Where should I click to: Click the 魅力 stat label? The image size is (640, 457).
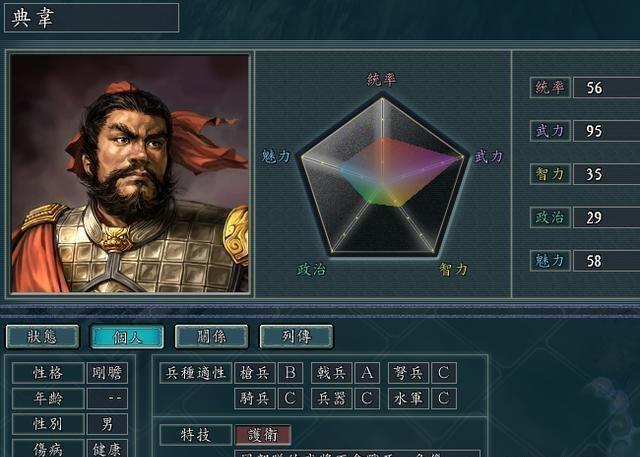(x=550, y=261)
